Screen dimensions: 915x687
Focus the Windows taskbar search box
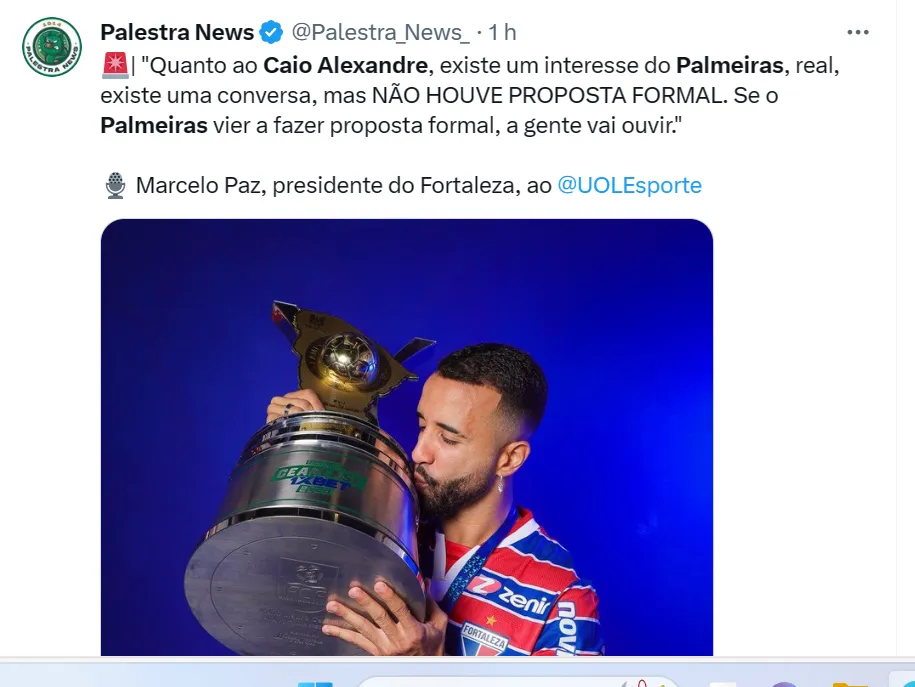click(516, 682)
